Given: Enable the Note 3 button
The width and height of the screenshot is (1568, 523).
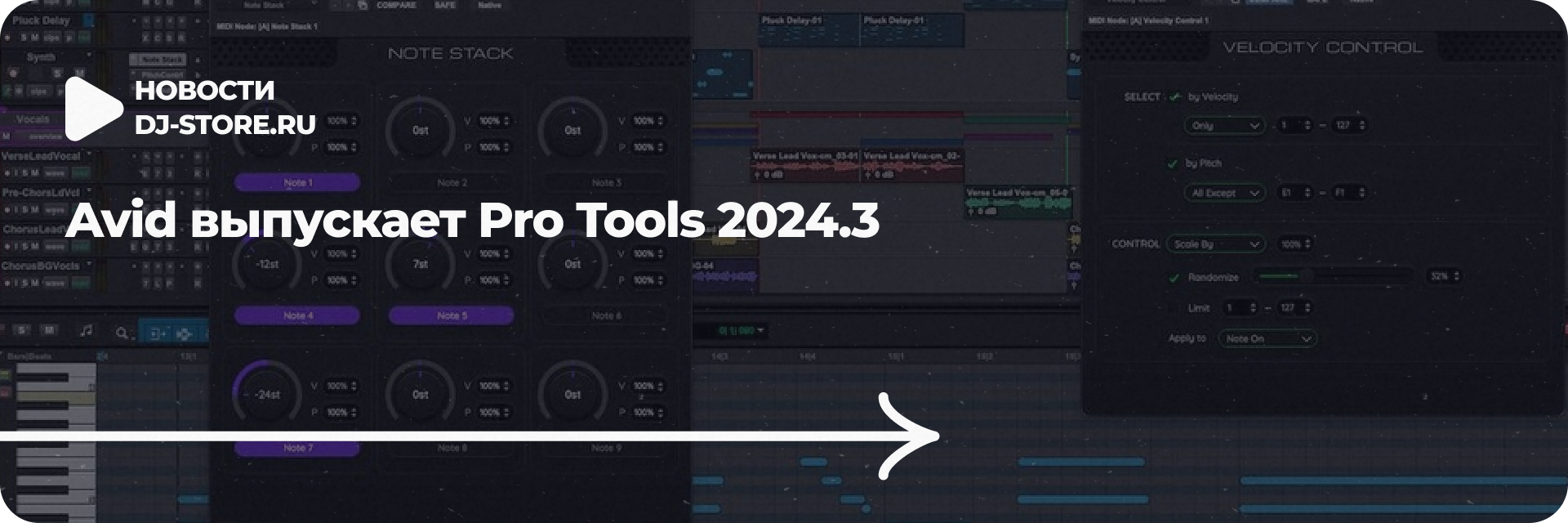Looking at the screenshot, I should [606, 182].
